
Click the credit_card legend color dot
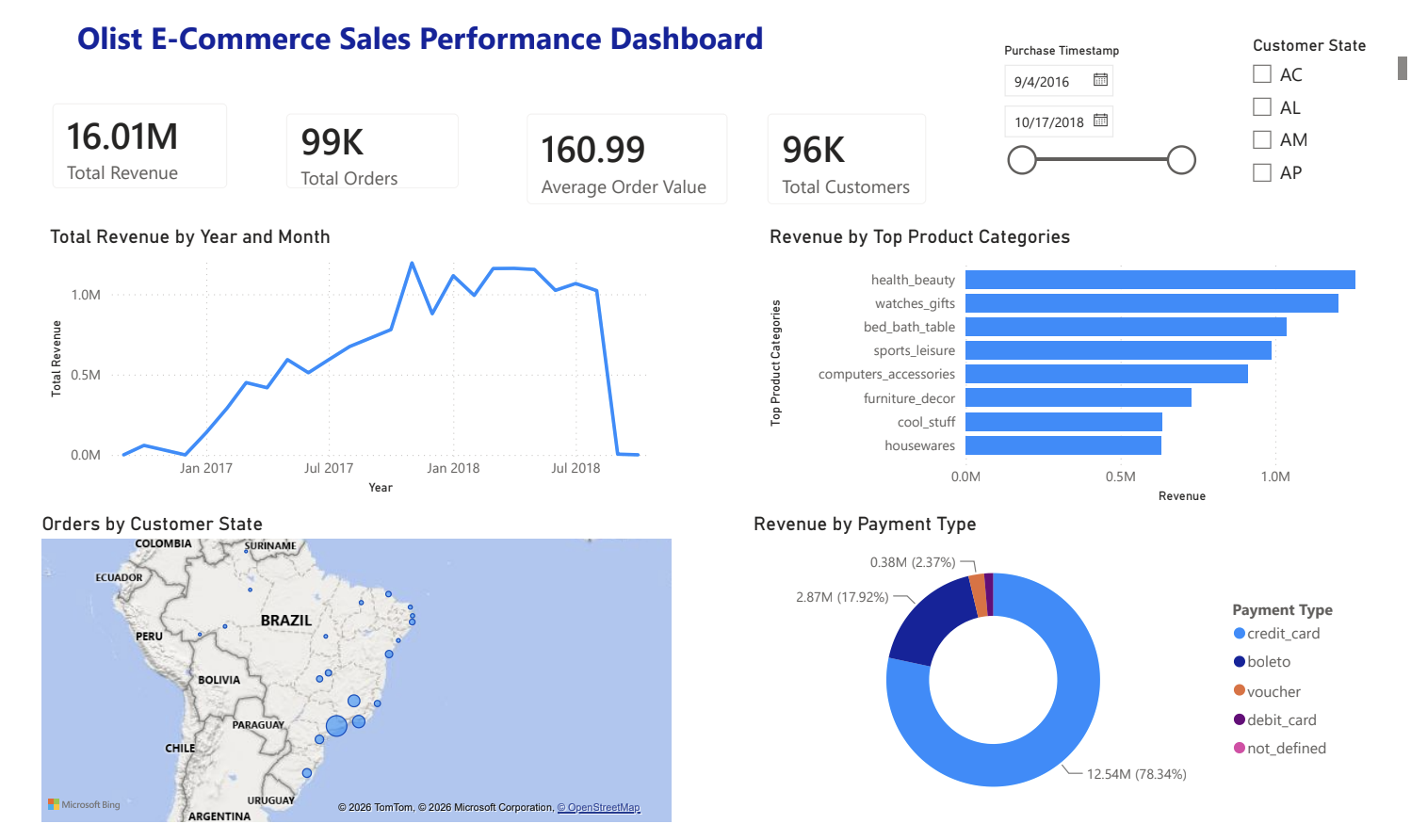(x=1240, y=634)
